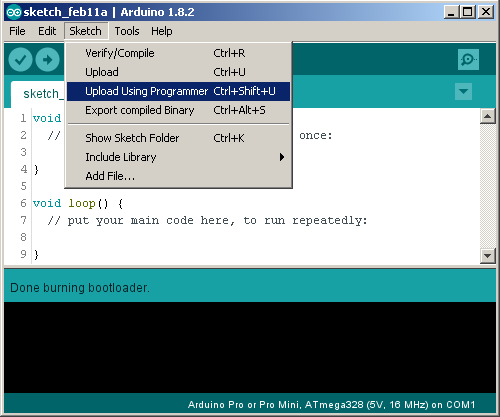The image size is (500, 417).
Task: Select Add File… menu entry
Action: [x=178, y=176]
